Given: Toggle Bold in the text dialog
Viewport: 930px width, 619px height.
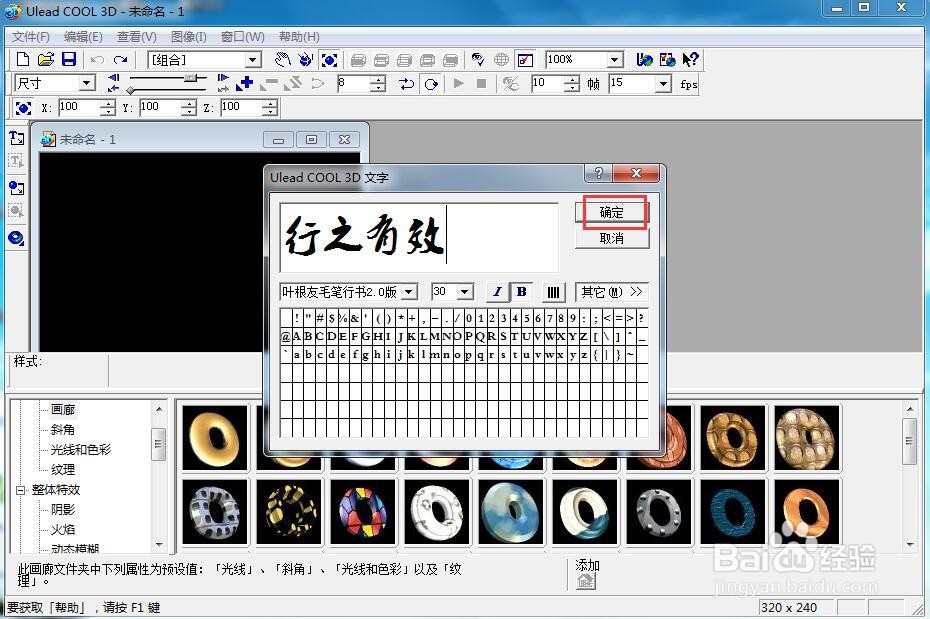Looking at the screenshot, I should point(521,292).
